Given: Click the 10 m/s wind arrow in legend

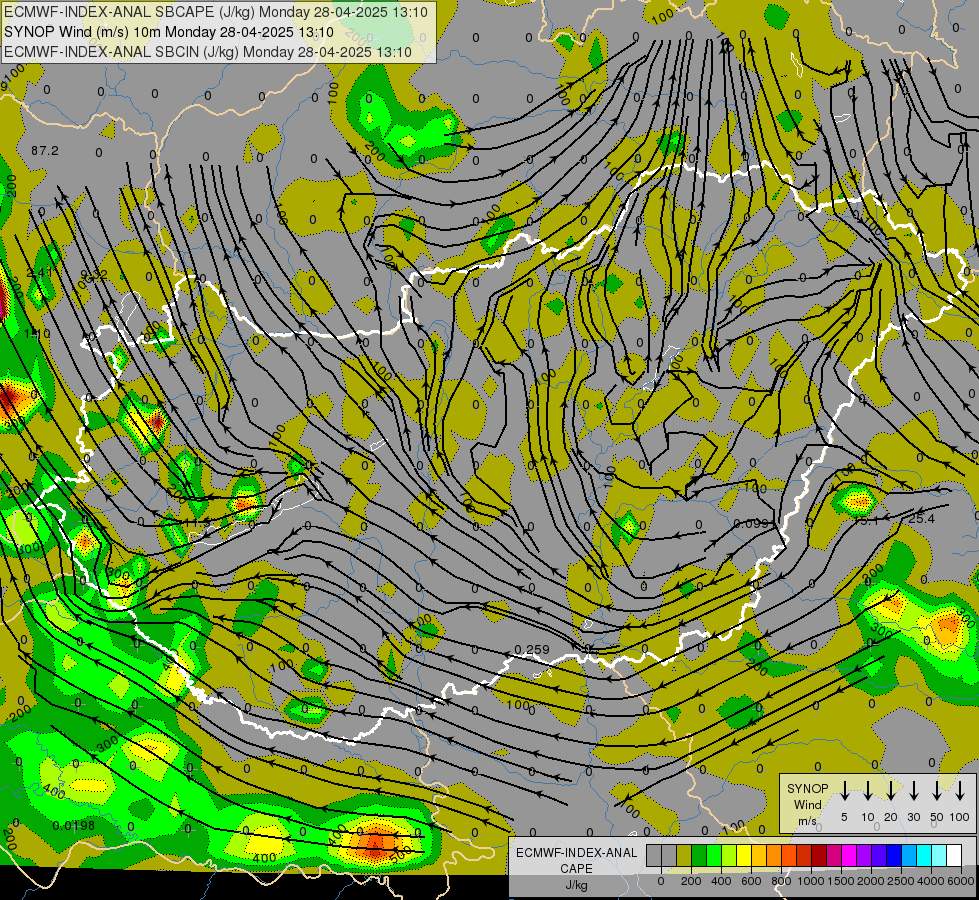Looking at the screenshot, I should (x=867, y=790).
